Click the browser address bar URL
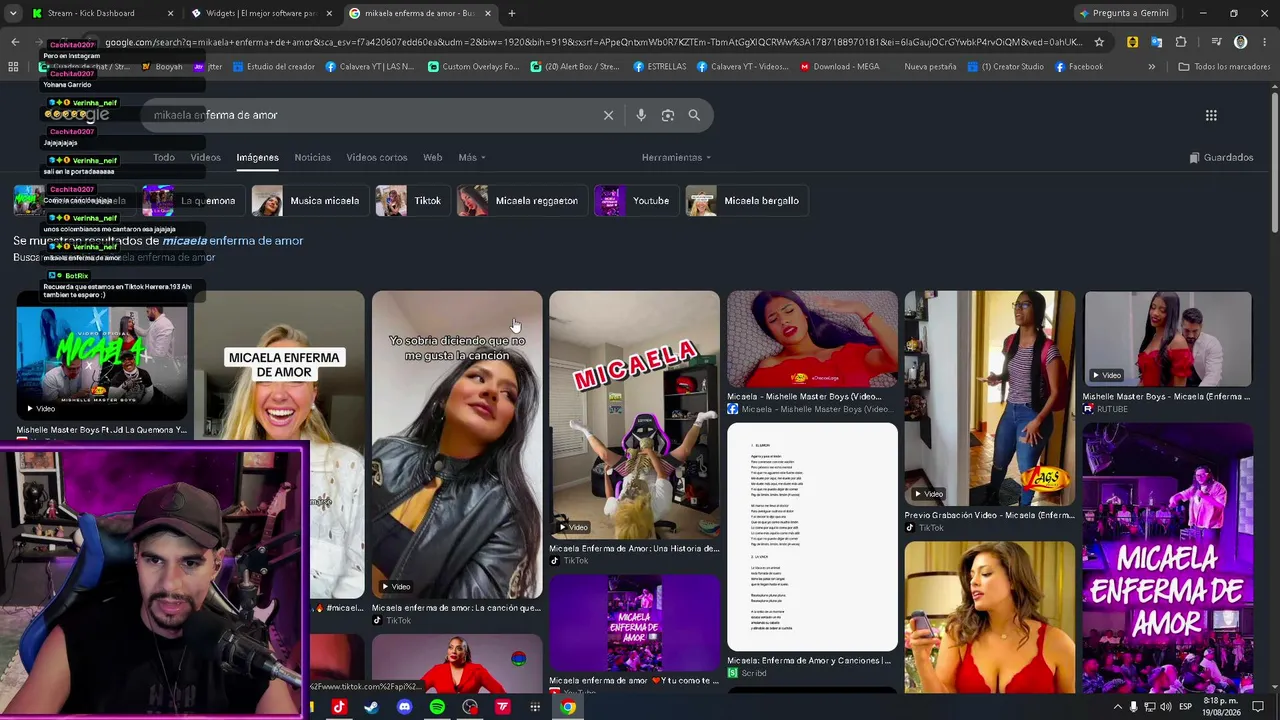Screen dimensions: 1280x720 (x=590, y=42)
